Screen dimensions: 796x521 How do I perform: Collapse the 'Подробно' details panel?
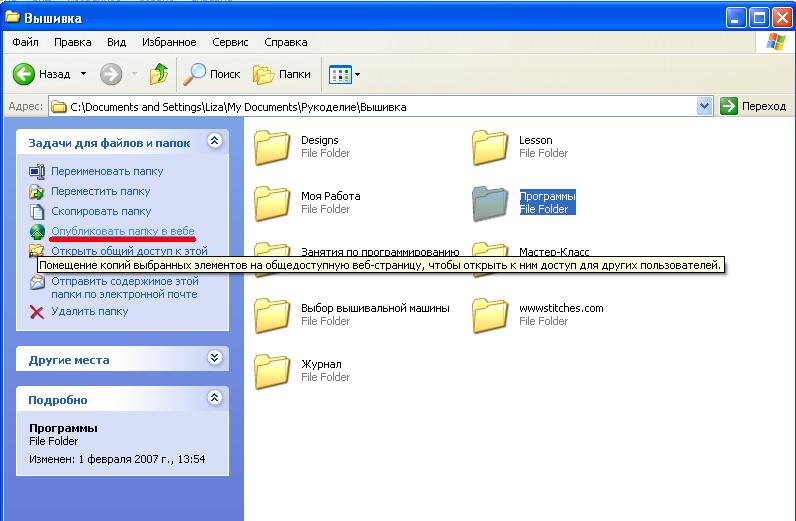(214, 399)
